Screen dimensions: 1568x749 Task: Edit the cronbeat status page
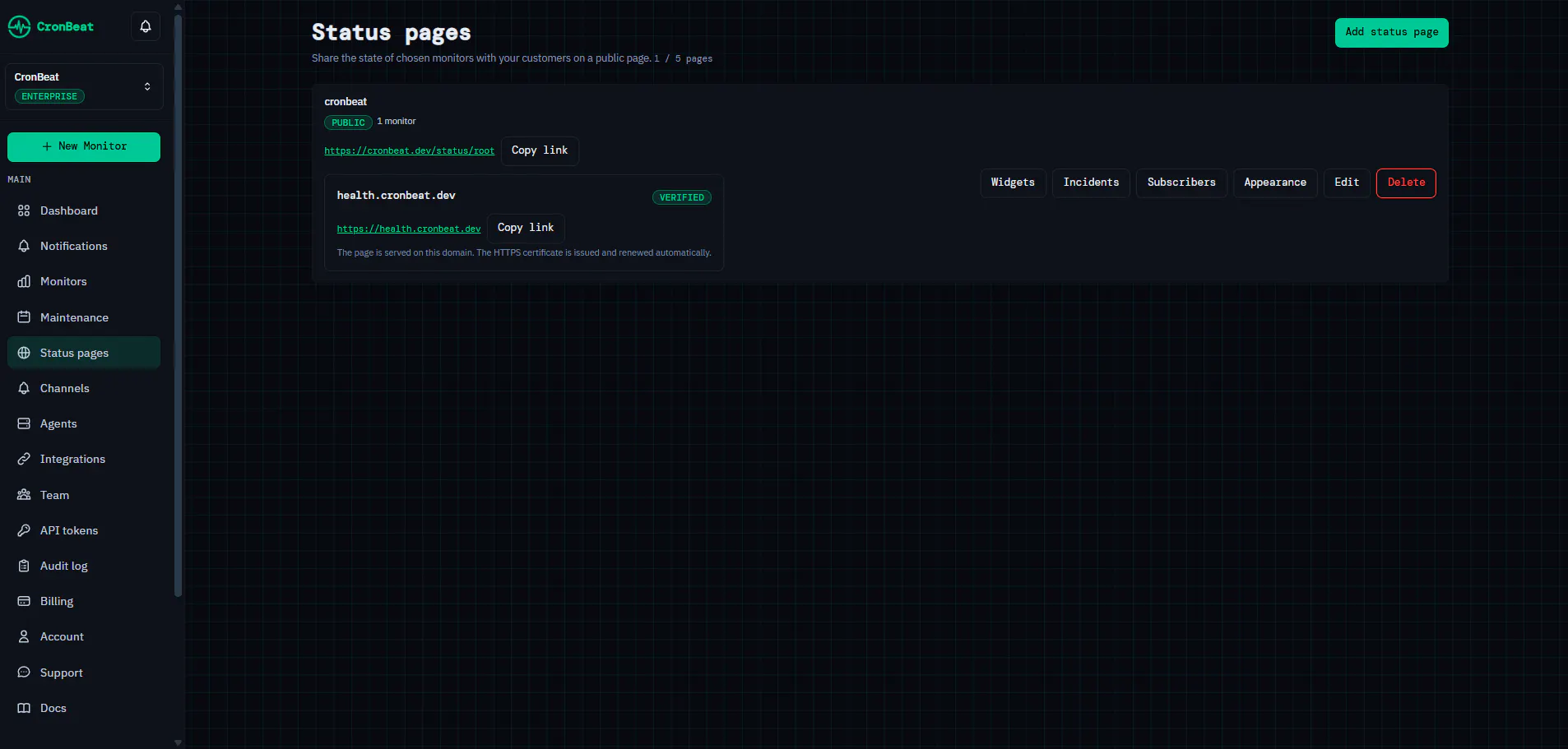click(1347, 183)
